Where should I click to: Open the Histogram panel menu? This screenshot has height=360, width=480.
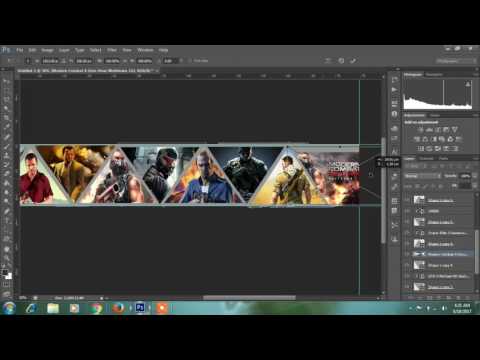coord(476,74)
